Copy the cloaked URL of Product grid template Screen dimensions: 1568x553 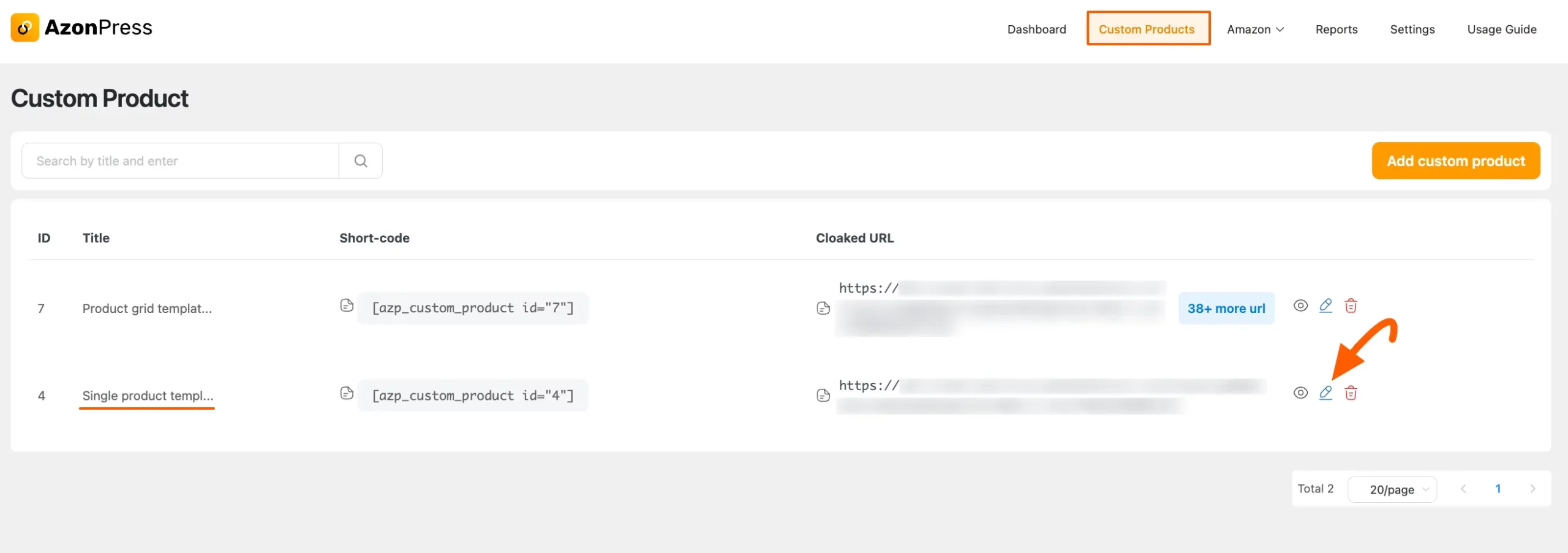pos(823,308)
